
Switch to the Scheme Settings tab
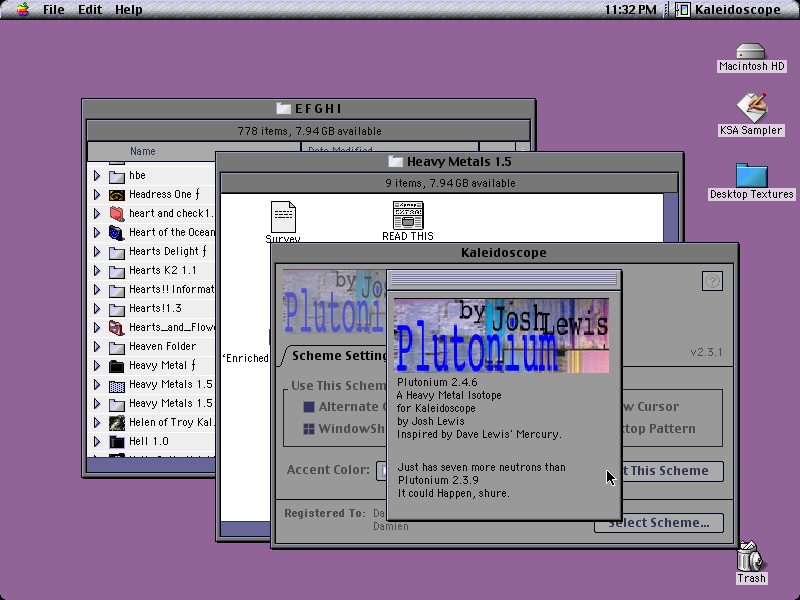pyautogui.click(x=337, y=356)
